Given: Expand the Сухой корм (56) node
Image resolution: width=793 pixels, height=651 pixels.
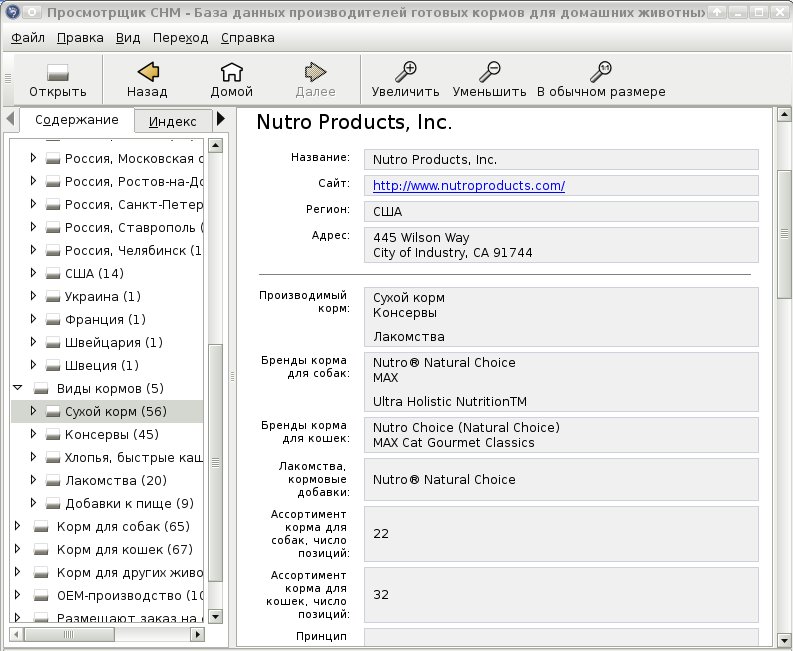Looking at the screenshot, I should pyautogui.click(x=33, y=411).
